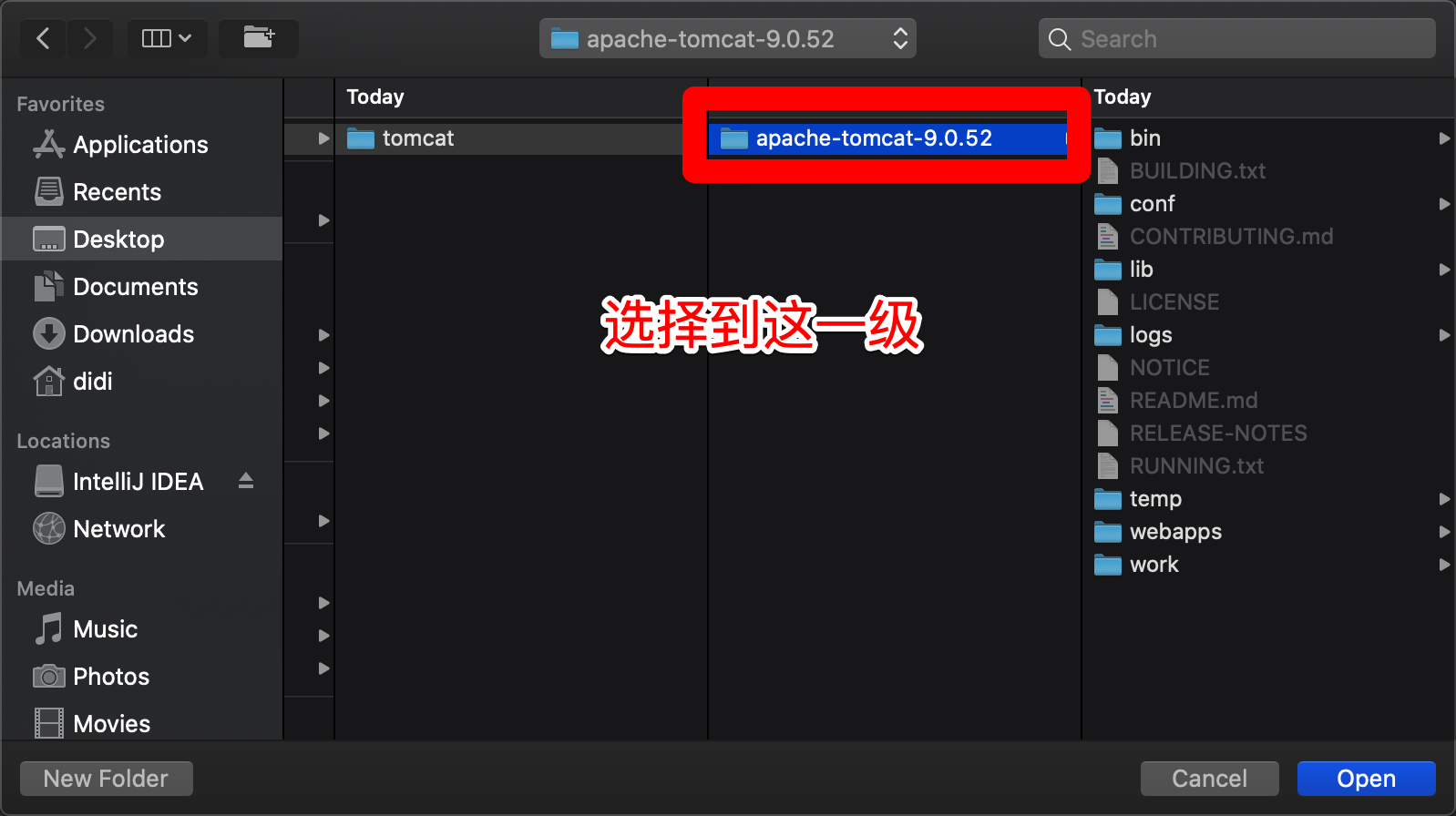This screenshot has height=816, width=1456.
Task: Select Movies under Media
Action: point(141,724)
